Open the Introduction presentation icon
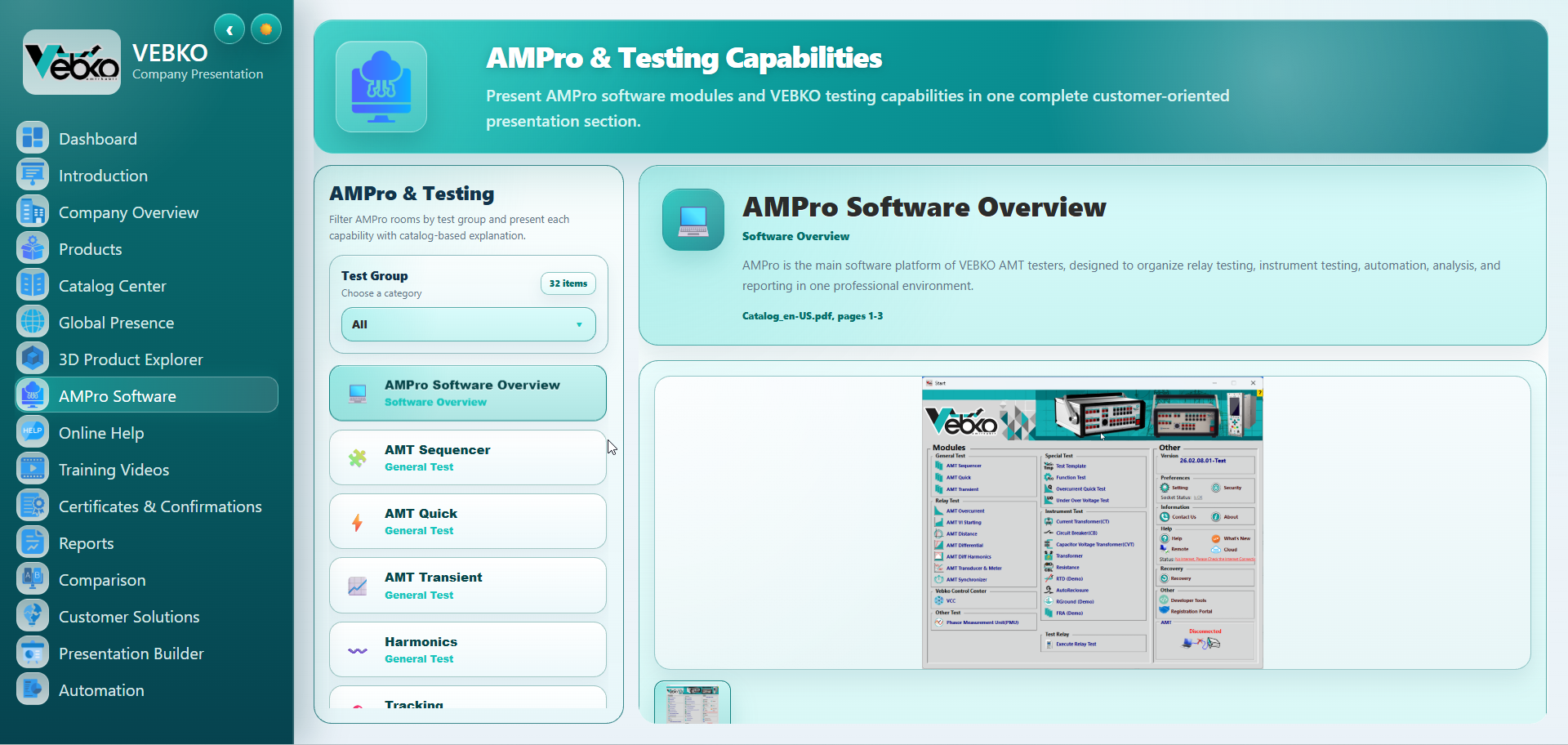 pyautogui.click(x=33, y=175)
